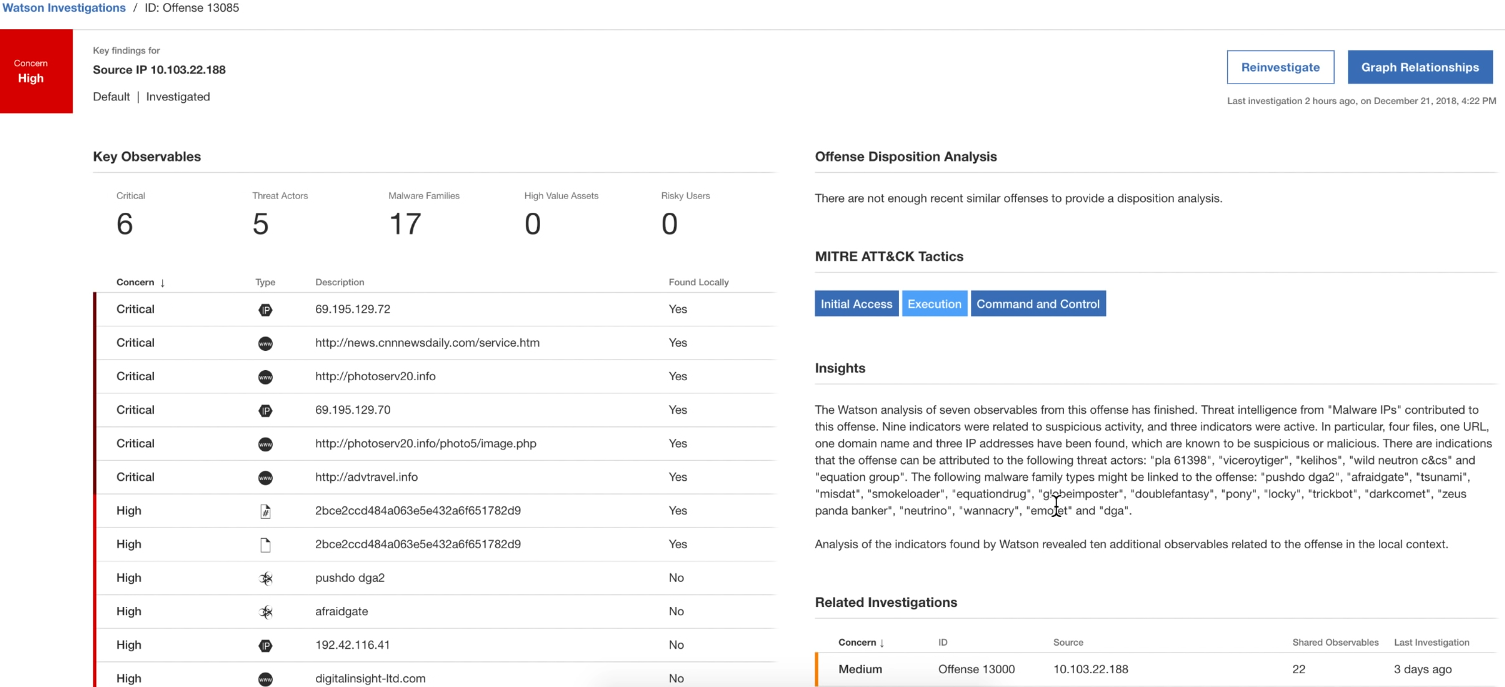The width and height of the screenshot is (1505, 687).
Task: Click http://news.cnnnewsdaily.com/service.htm entry
Action: pyautogui.click(x=427, y=343)
